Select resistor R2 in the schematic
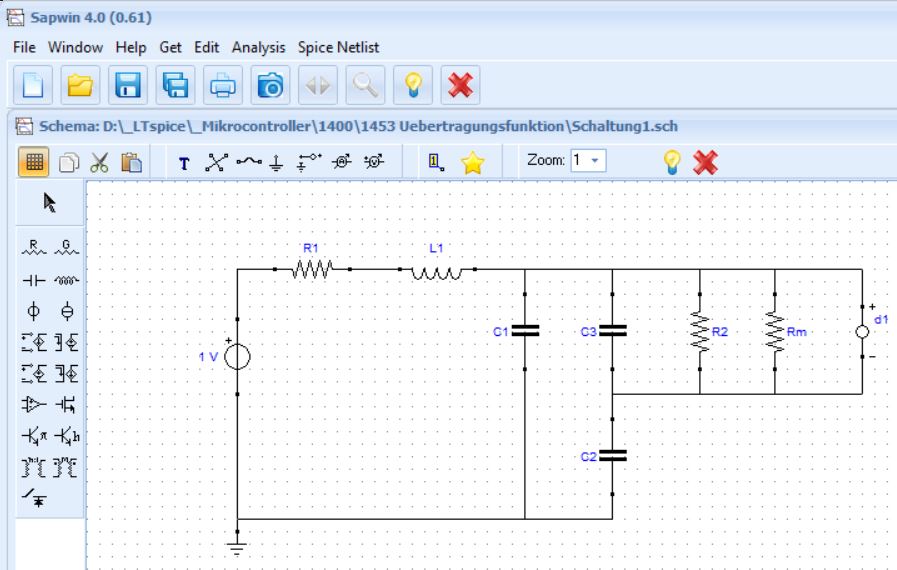This screenshot has width=897, height=570. coord(700,331)
